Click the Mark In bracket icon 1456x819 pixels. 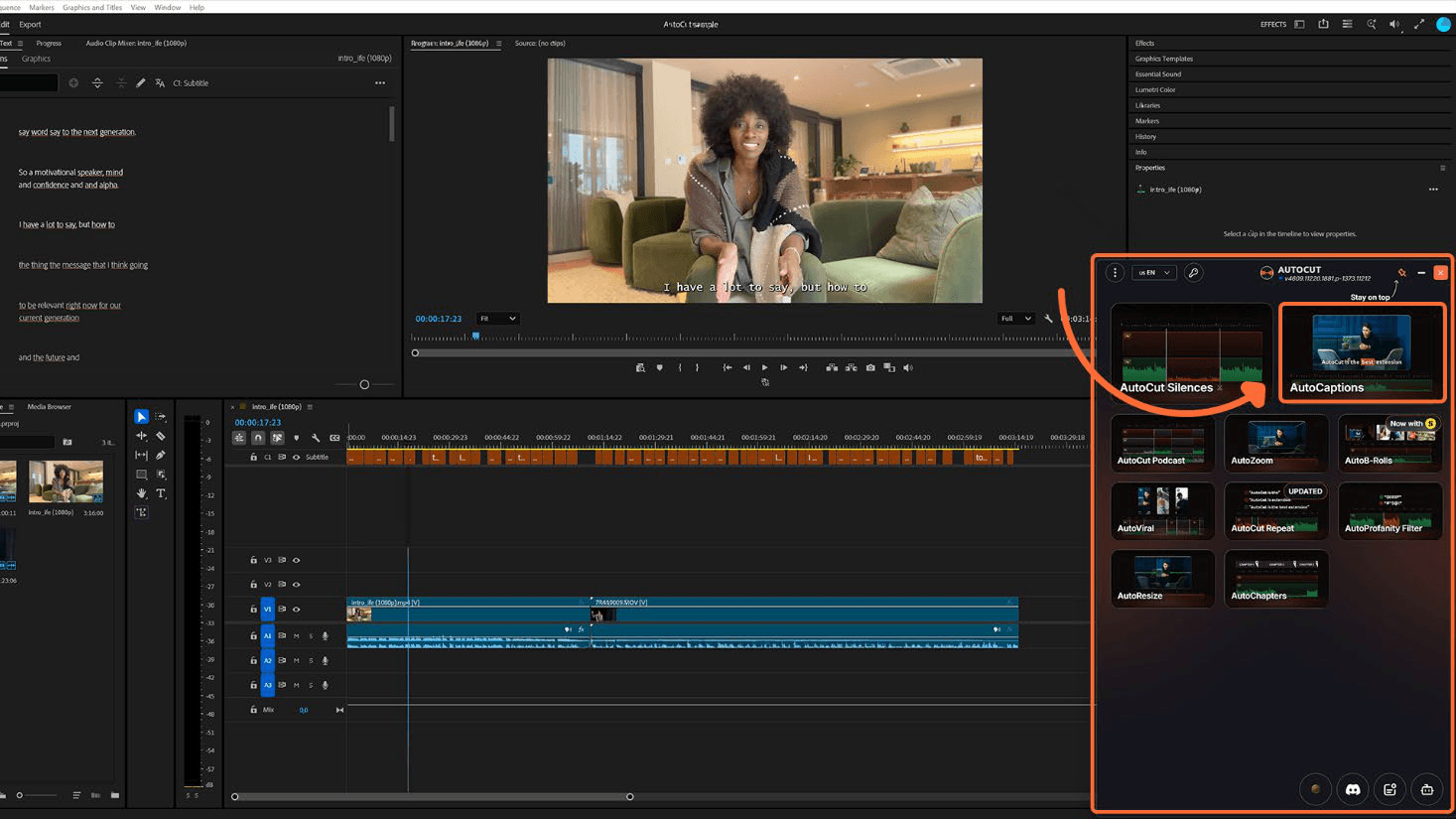point(680,367)
